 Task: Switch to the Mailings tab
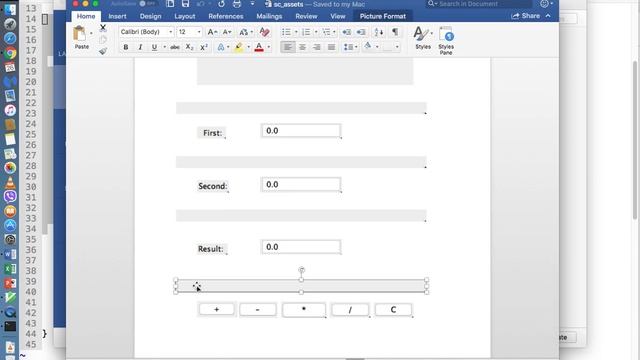[x=269, y=16]
